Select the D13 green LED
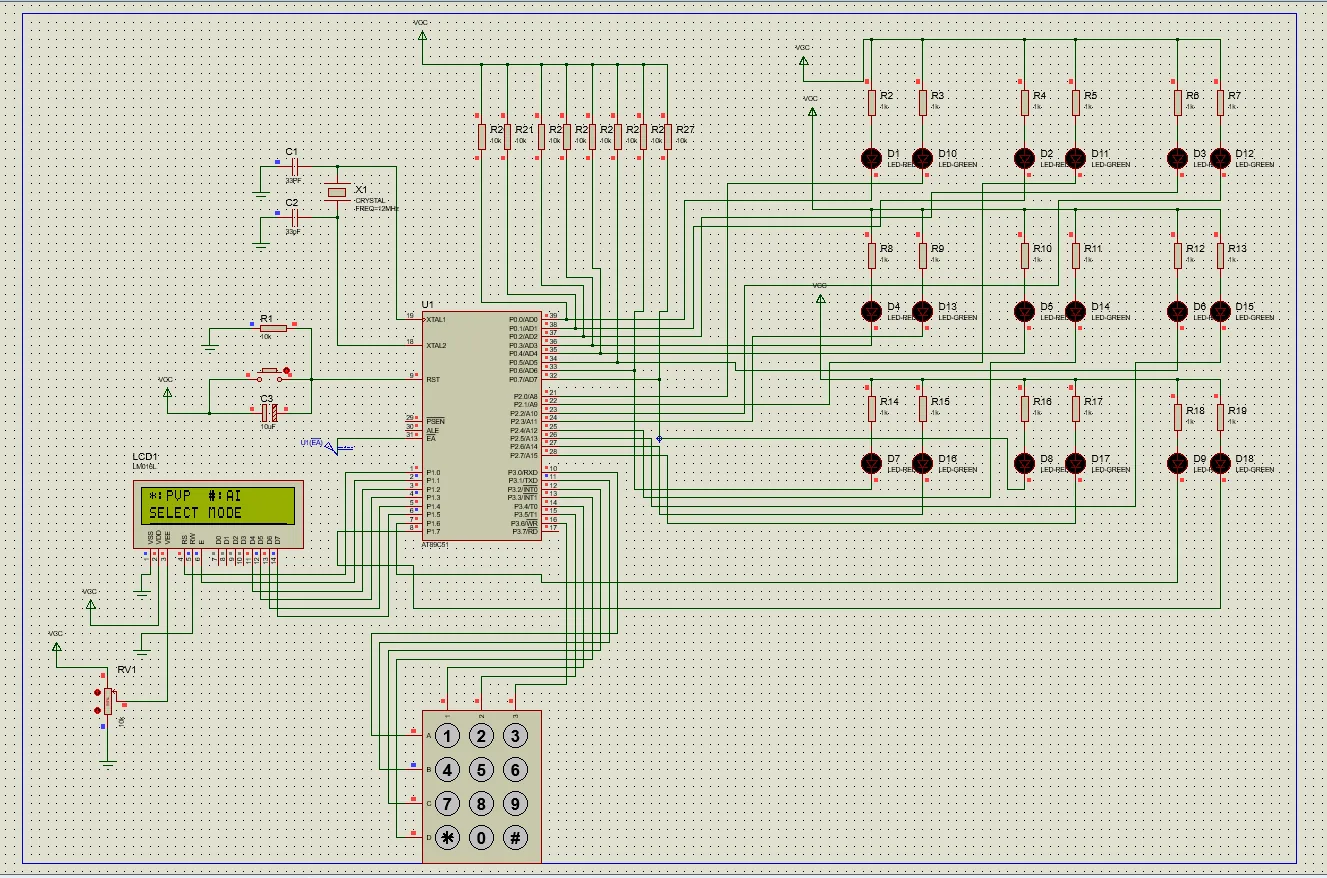 922,311
